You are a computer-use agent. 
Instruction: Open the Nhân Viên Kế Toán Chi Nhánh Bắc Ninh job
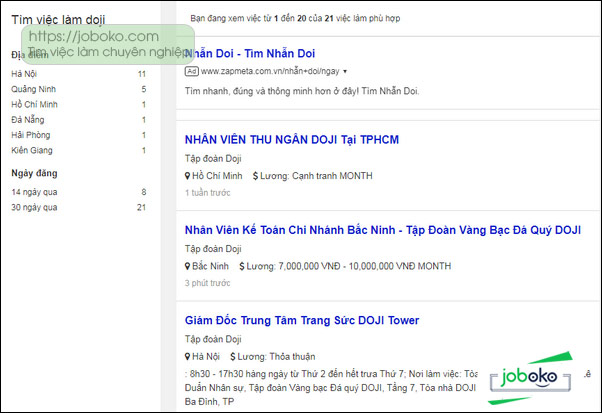383,230
